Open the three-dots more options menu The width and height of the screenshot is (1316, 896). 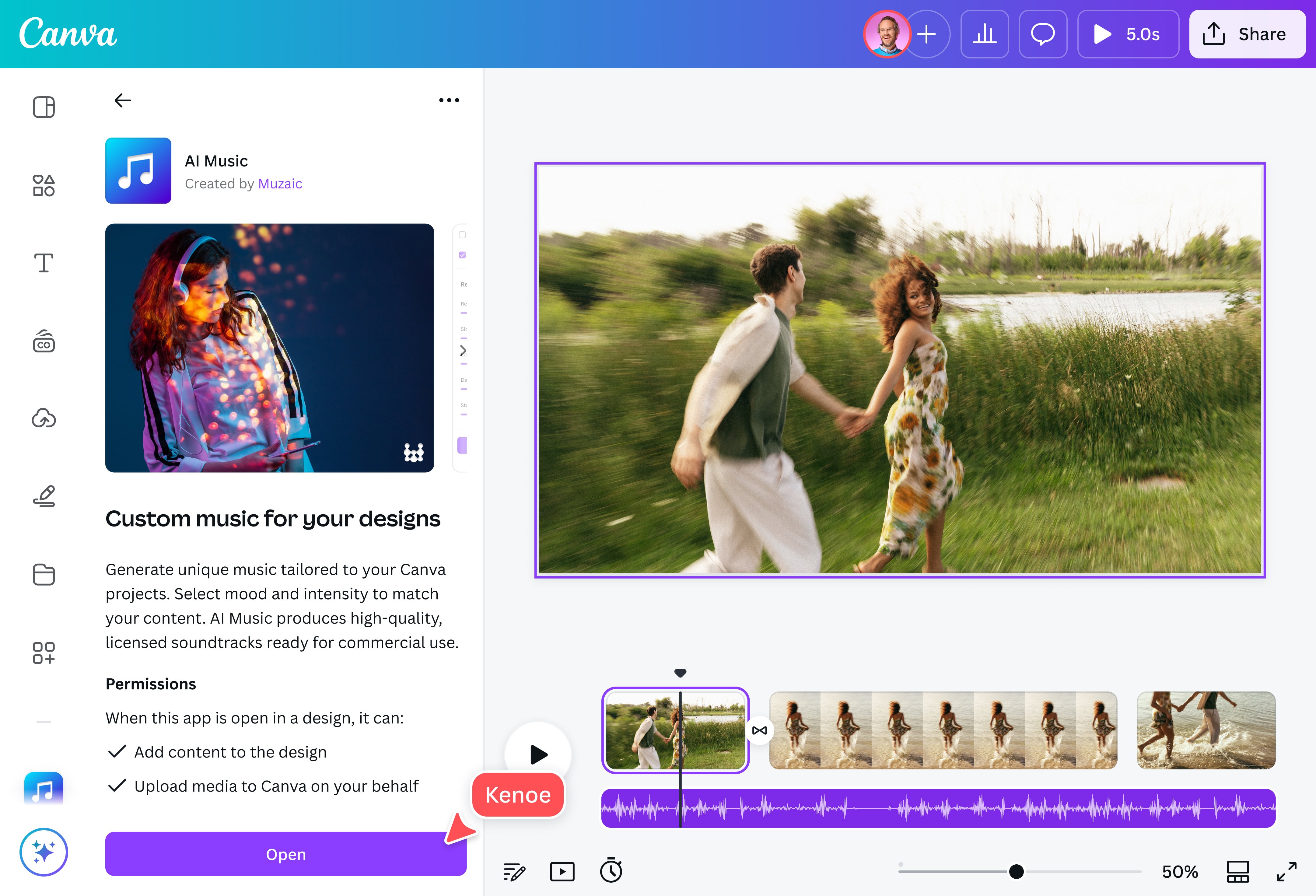(449, 100)
